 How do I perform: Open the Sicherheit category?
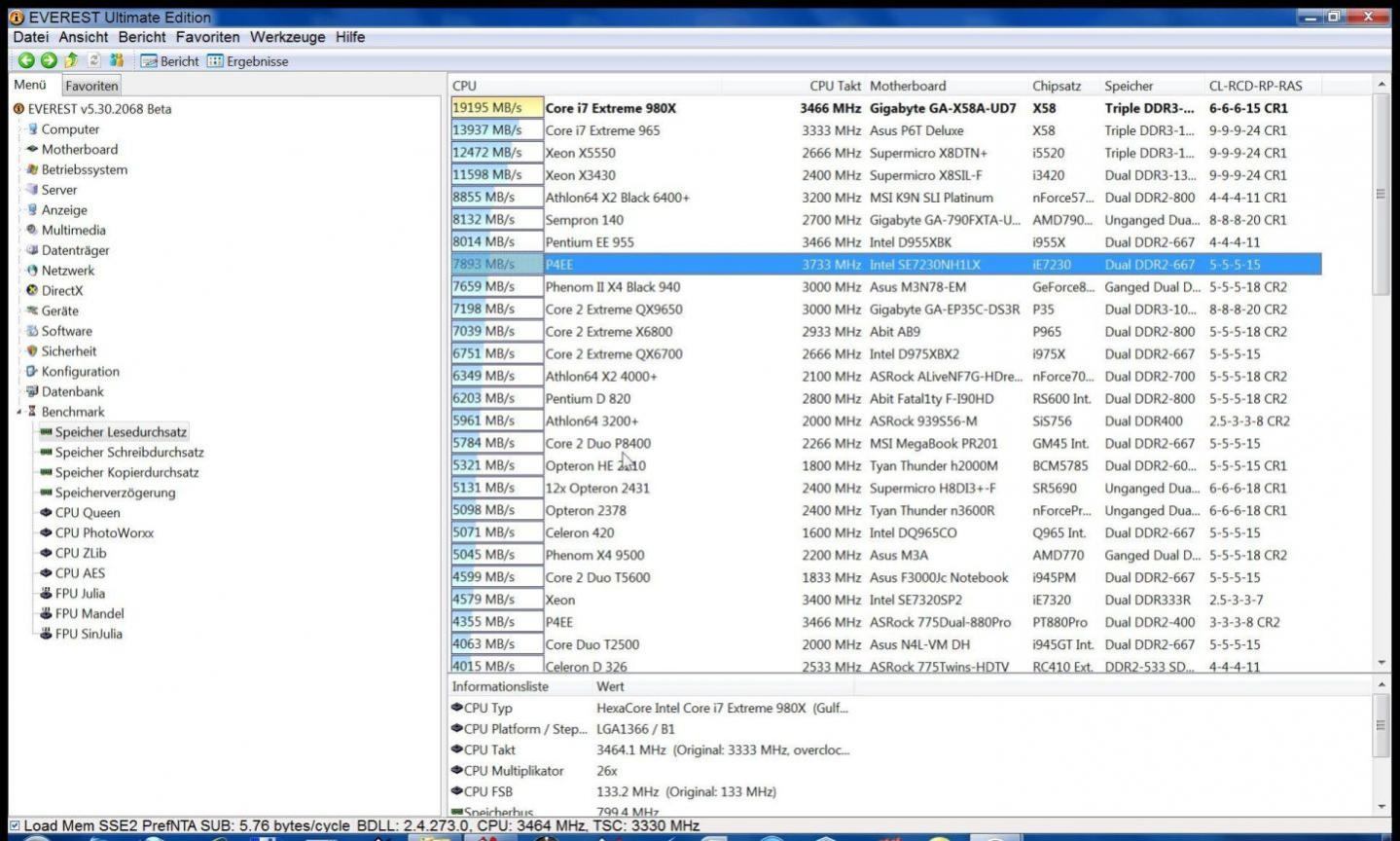pos(61,351)
